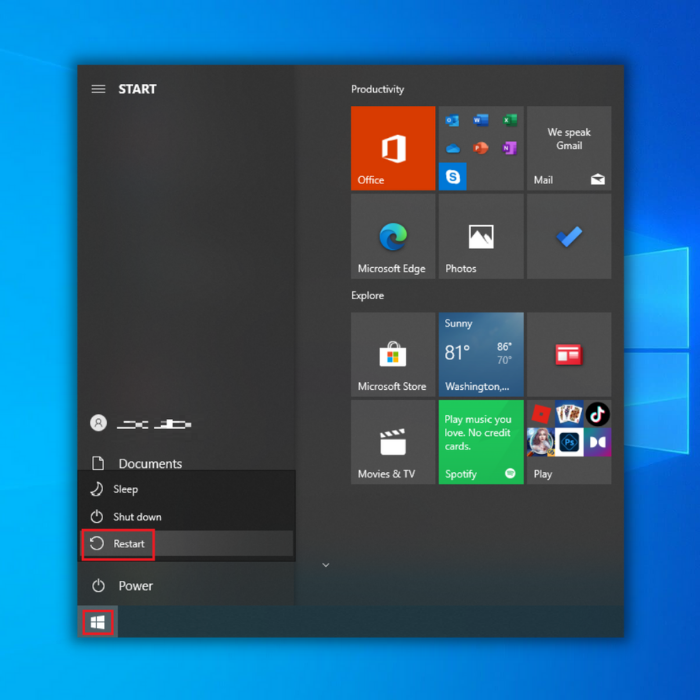Image resolution: width=700 pixels, height=700 pixels.
Task: Choose Shut down from the power menu
Action: [x=187, y=517]
